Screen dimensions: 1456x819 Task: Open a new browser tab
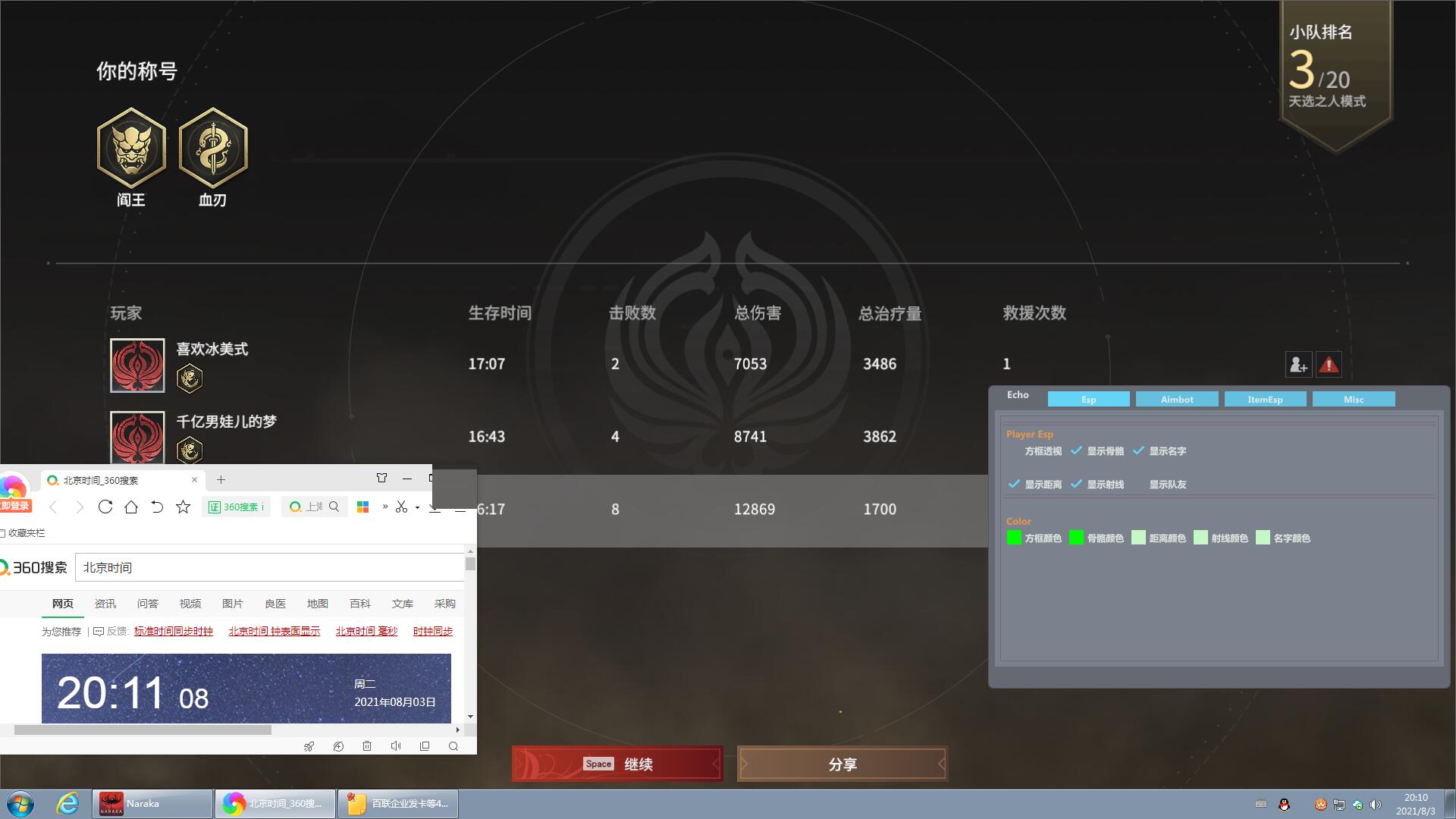221,479
